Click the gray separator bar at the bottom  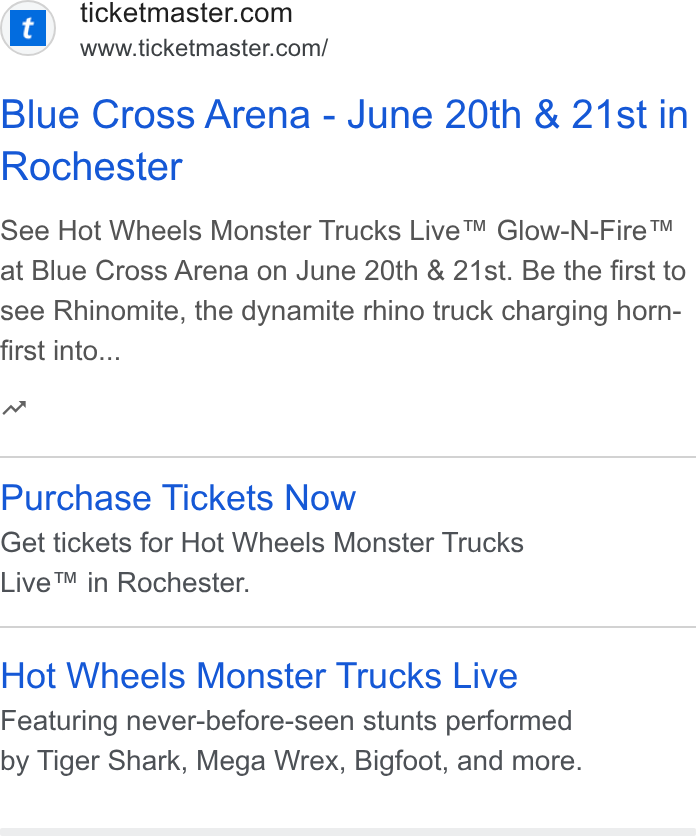pos(348,832)
